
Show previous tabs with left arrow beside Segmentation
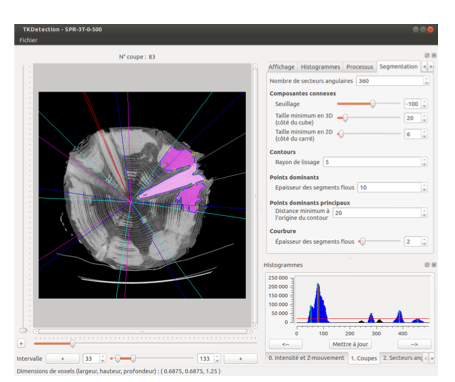click(424, 67)
